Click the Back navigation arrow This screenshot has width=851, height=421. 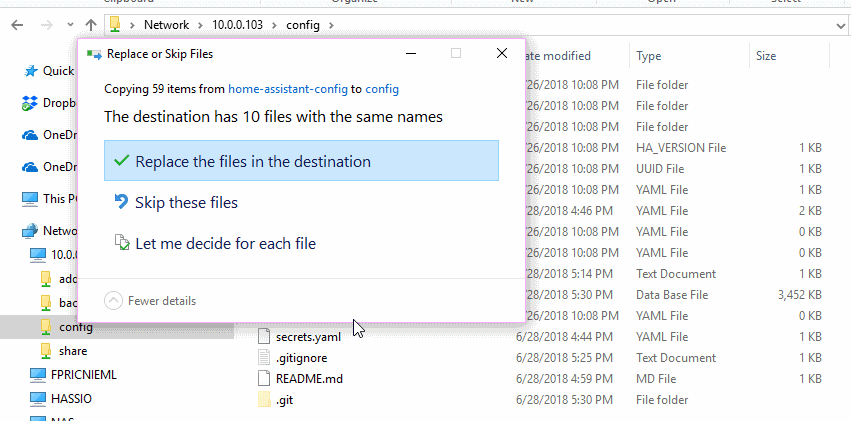pos(17,25)
